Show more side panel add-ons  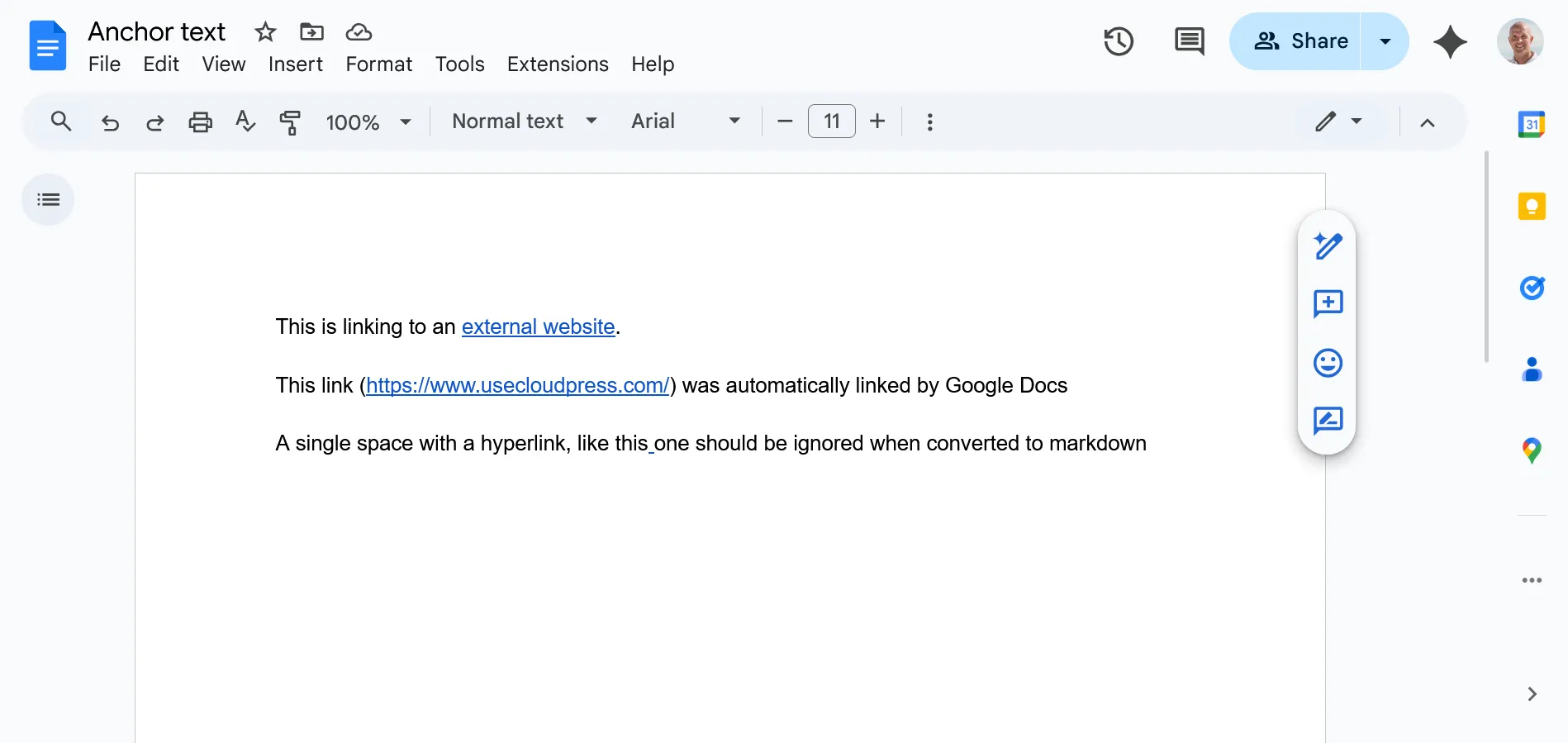click(1532, 580)
